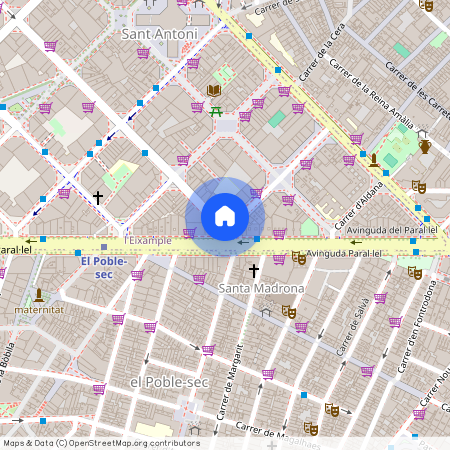Select the El Poble-sec metro station label
Image resolution: width=450 pixels, height=450 pixels.
[x=104, y=268]
